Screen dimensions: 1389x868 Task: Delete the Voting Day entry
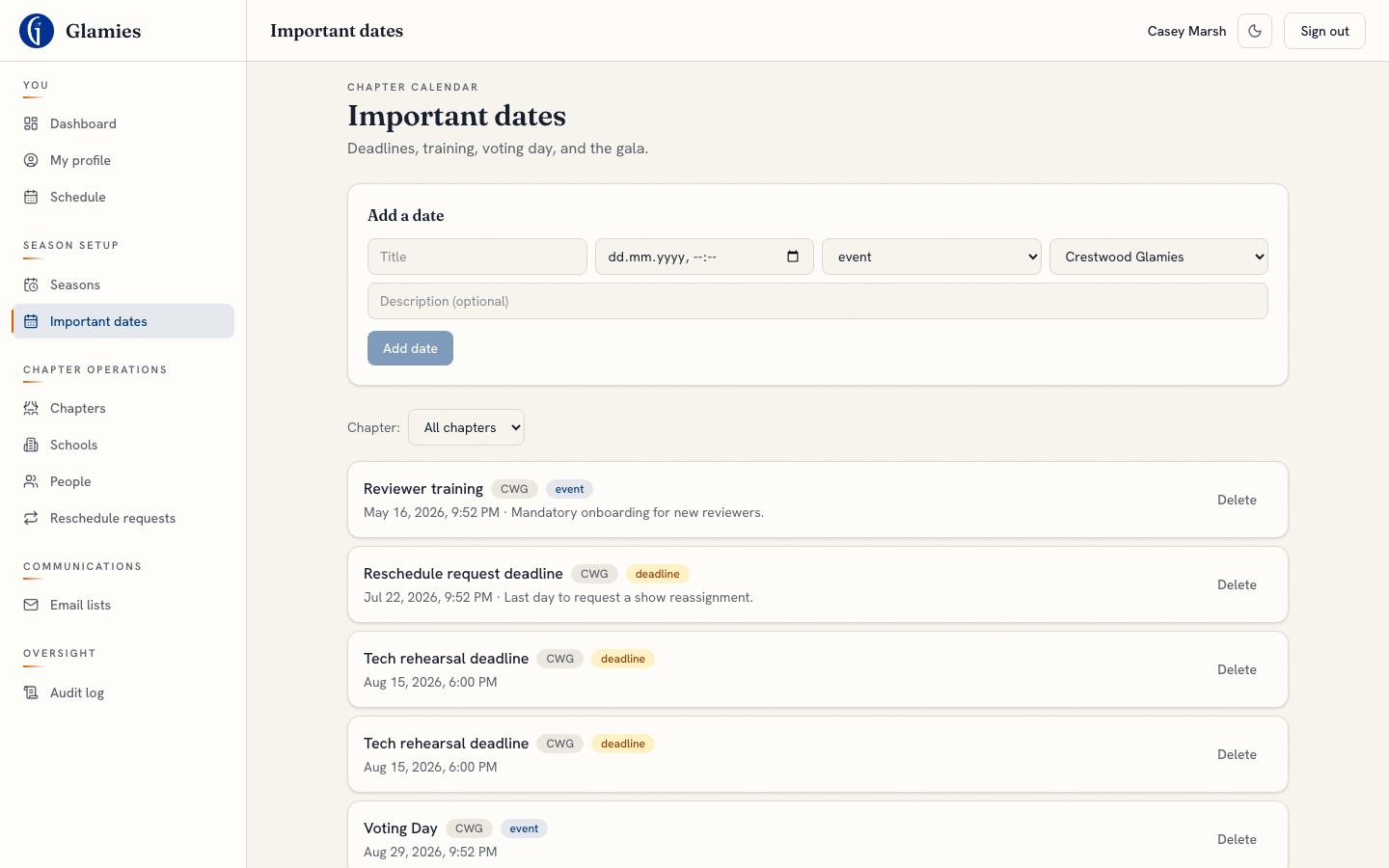click(1237, 839)
